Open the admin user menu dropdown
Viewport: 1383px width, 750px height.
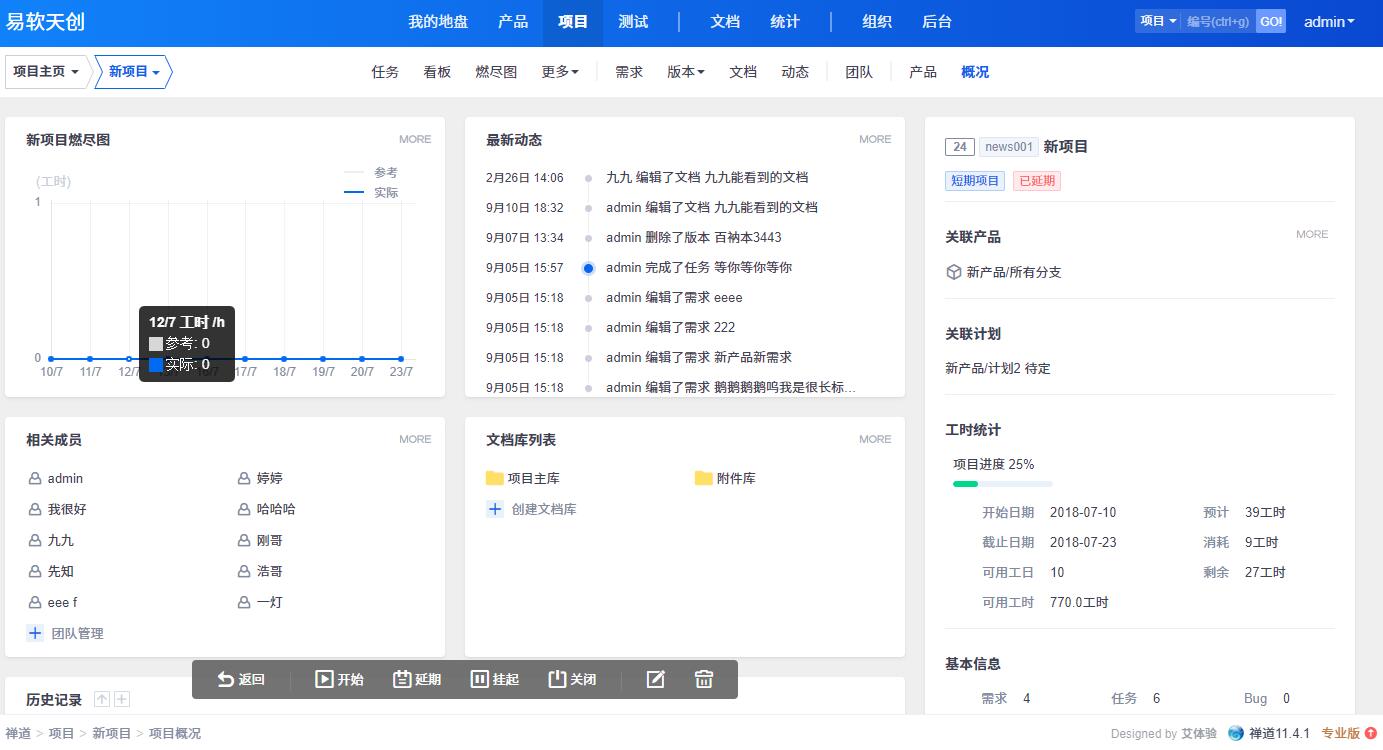pyautogui.click(x=1329, y=22)
